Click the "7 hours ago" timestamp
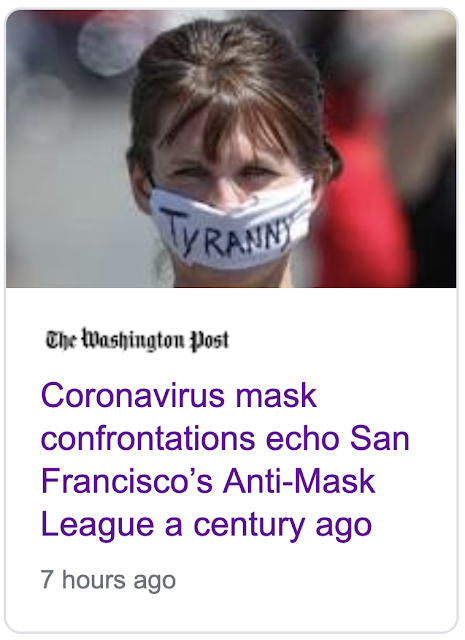The width and height of the screenshot is (465, 640). [108, 580]
